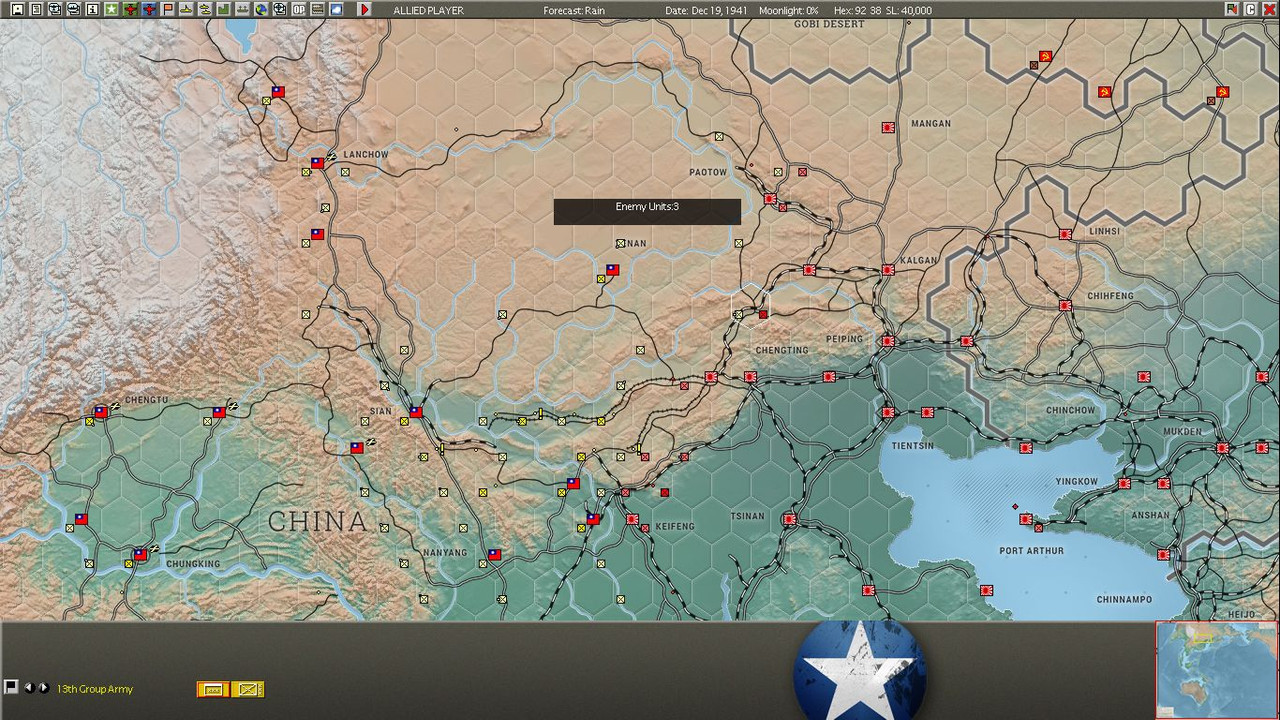Click the green star toolbar icon
Image resolution: width=1280 pixels, height=720 pixels.
(111, 9)
